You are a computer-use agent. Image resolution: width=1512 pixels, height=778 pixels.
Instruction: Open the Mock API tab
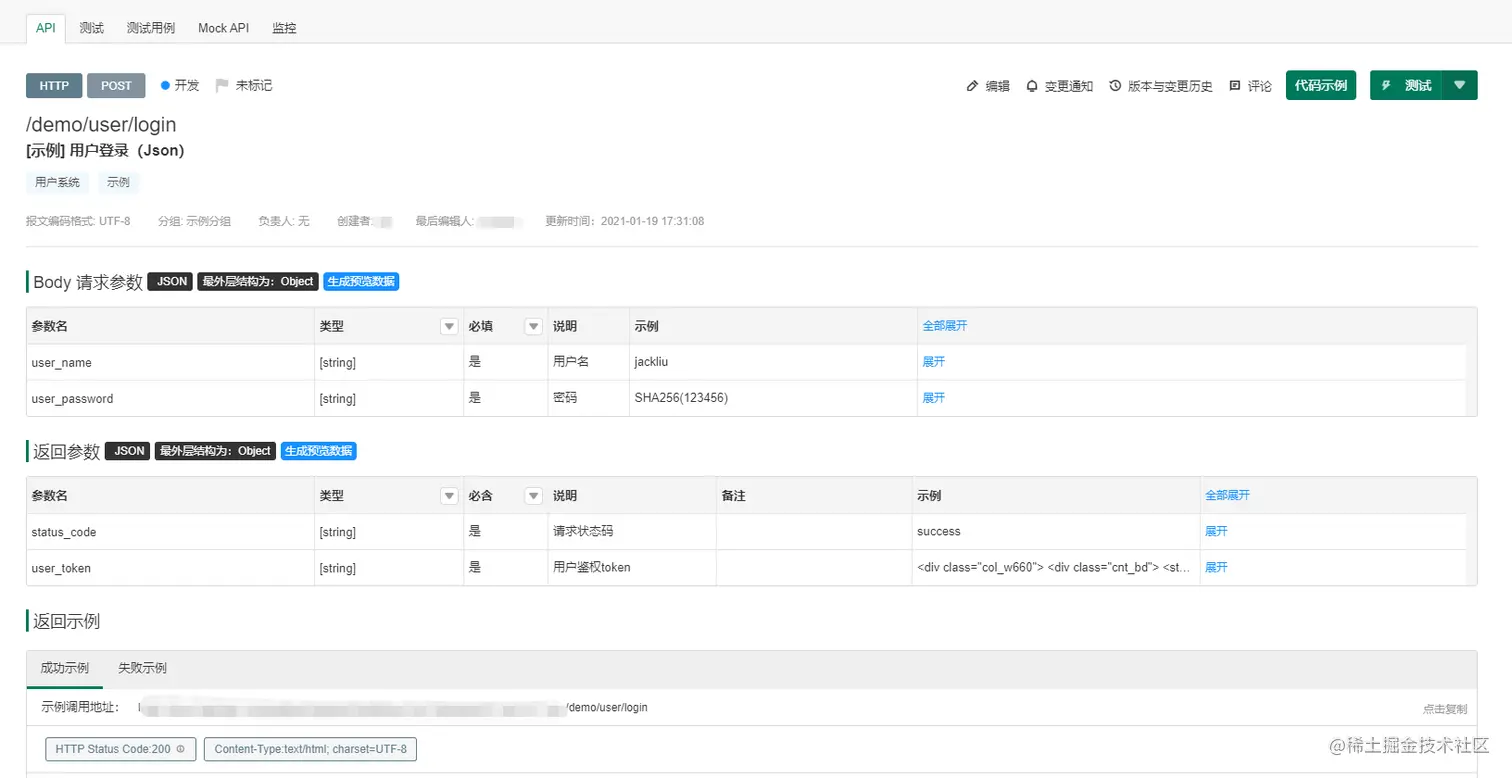[223, 28]
